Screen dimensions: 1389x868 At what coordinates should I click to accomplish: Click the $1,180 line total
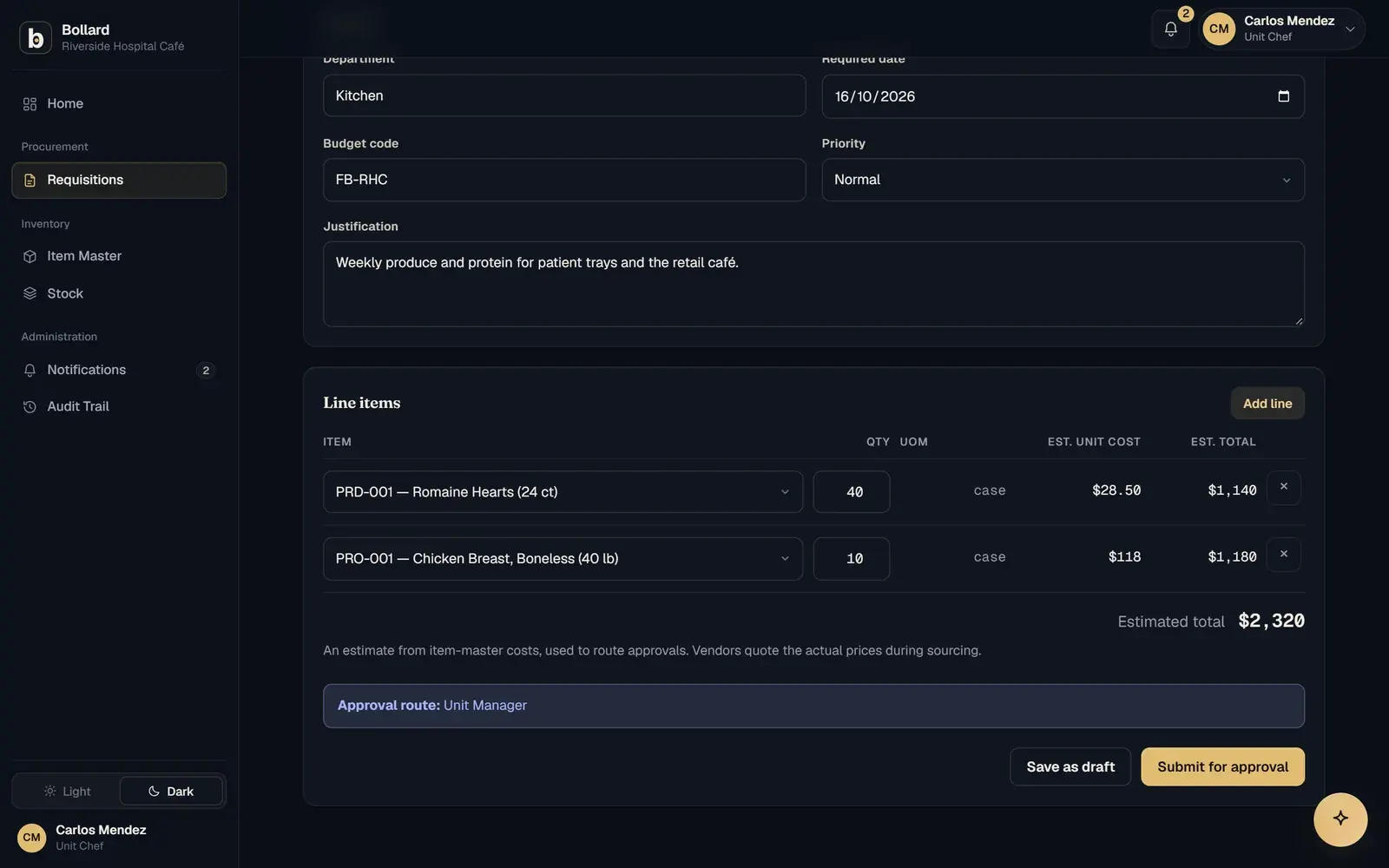tap(1232, 557)
